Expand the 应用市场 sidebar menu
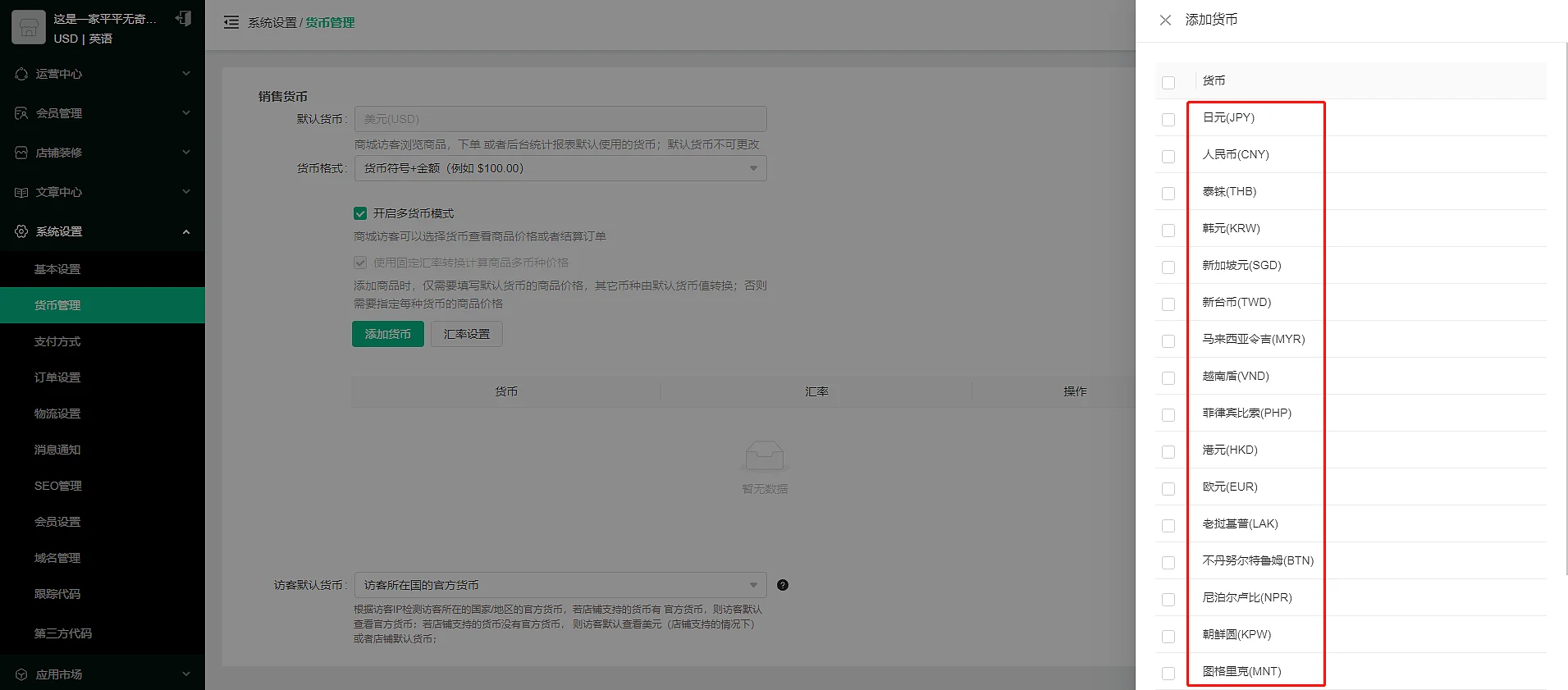1568x690 pixels. 103,674
